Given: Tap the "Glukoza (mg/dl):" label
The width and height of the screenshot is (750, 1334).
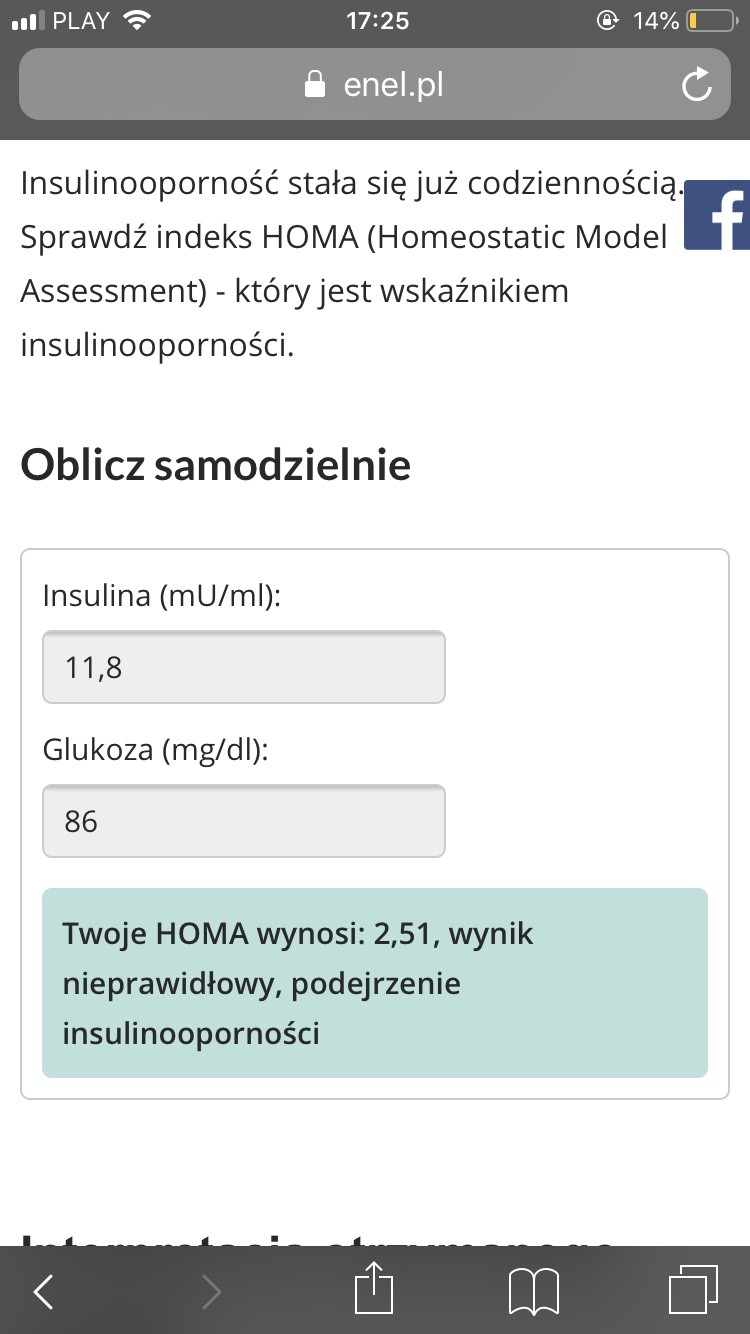Looking at the screenshot, I should [156, 750].
